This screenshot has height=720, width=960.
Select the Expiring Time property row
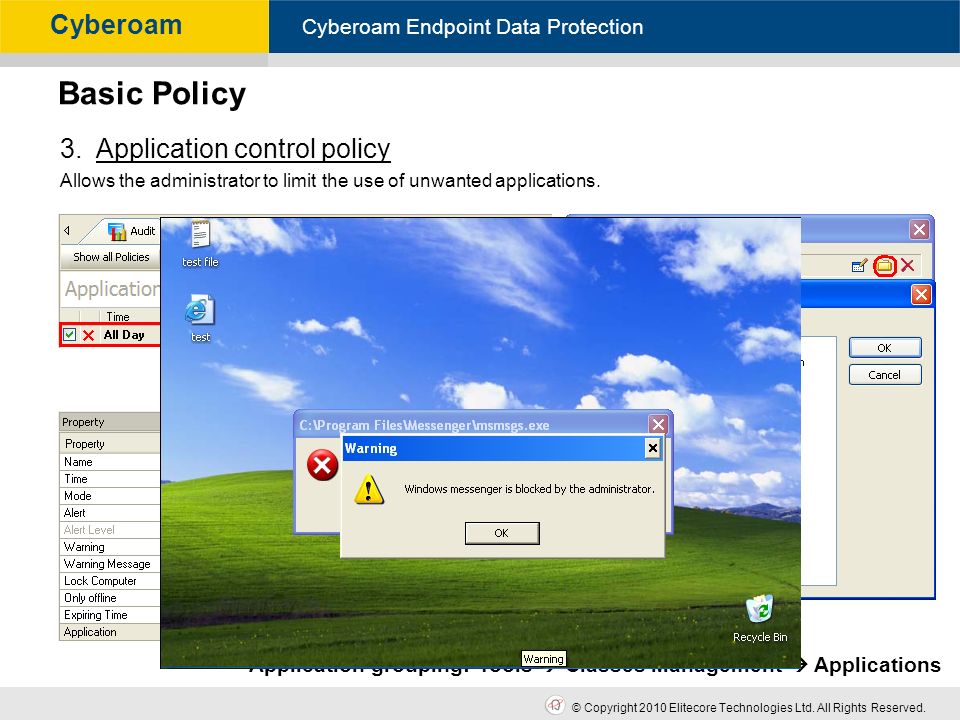click(x=110, y=615)
